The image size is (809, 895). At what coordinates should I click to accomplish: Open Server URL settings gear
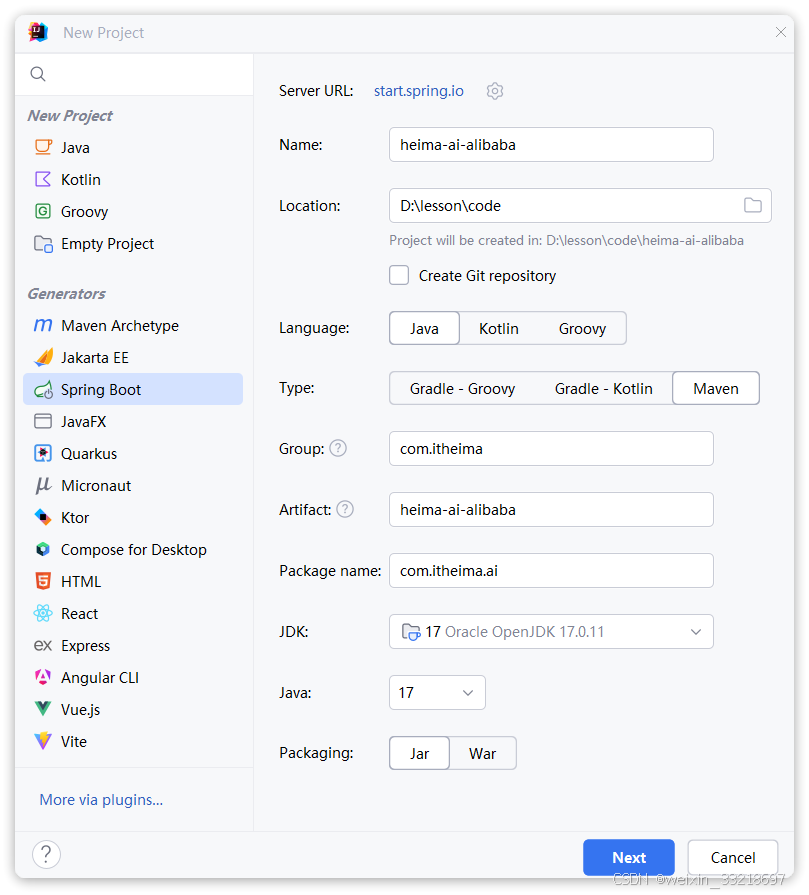(495, 91)
